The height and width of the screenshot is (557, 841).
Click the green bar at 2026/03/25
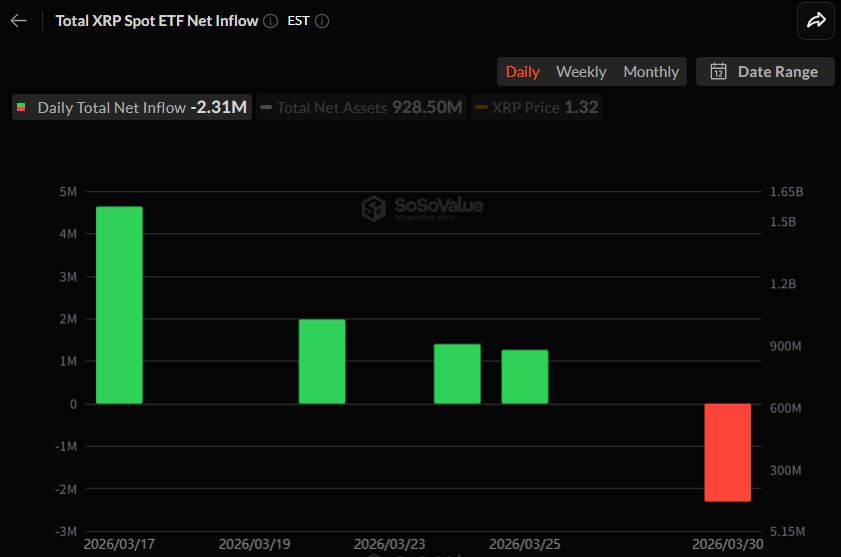click(524, 377)
